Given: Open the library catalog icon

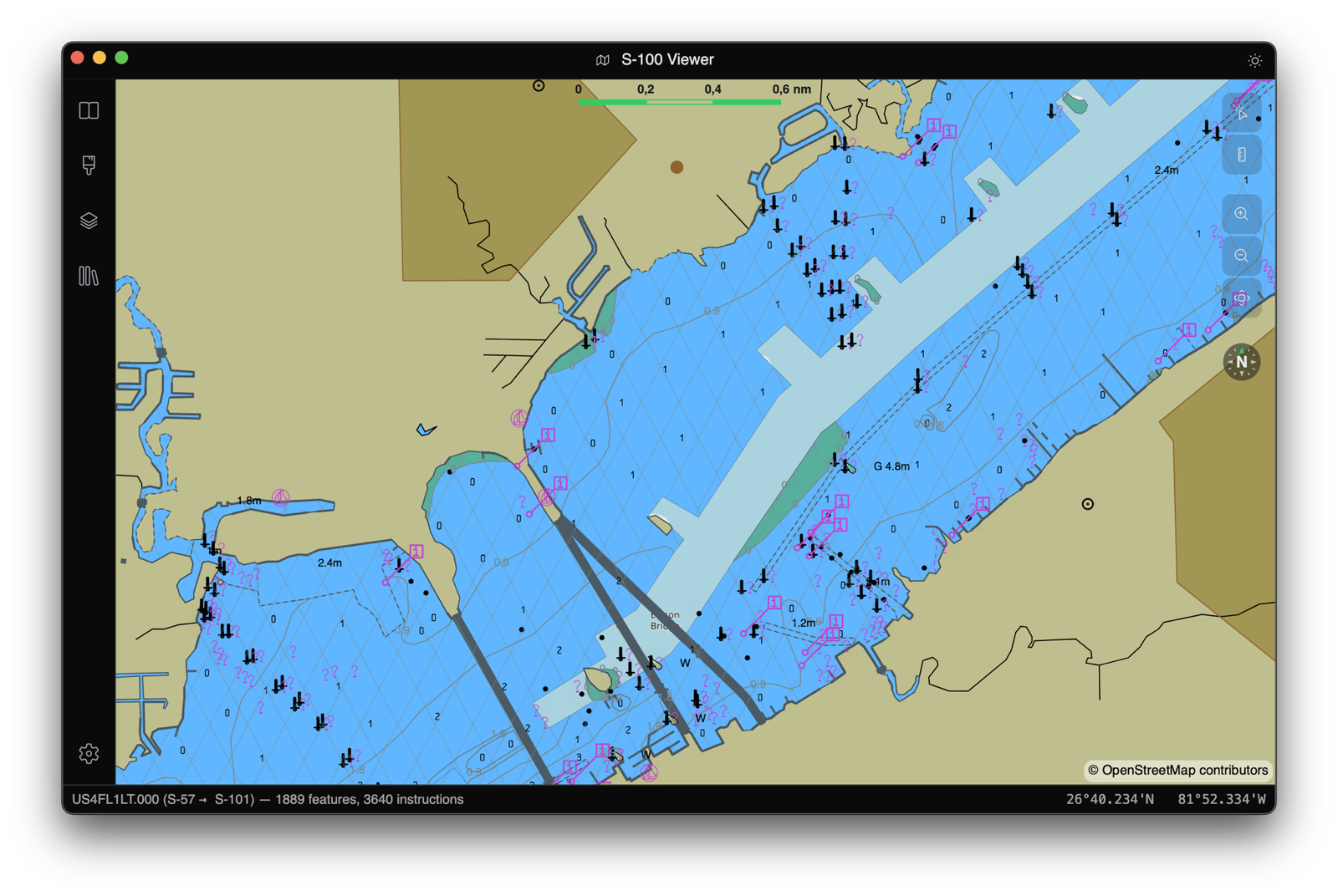Looking at the screenshot, I should (x=89, y=276).
